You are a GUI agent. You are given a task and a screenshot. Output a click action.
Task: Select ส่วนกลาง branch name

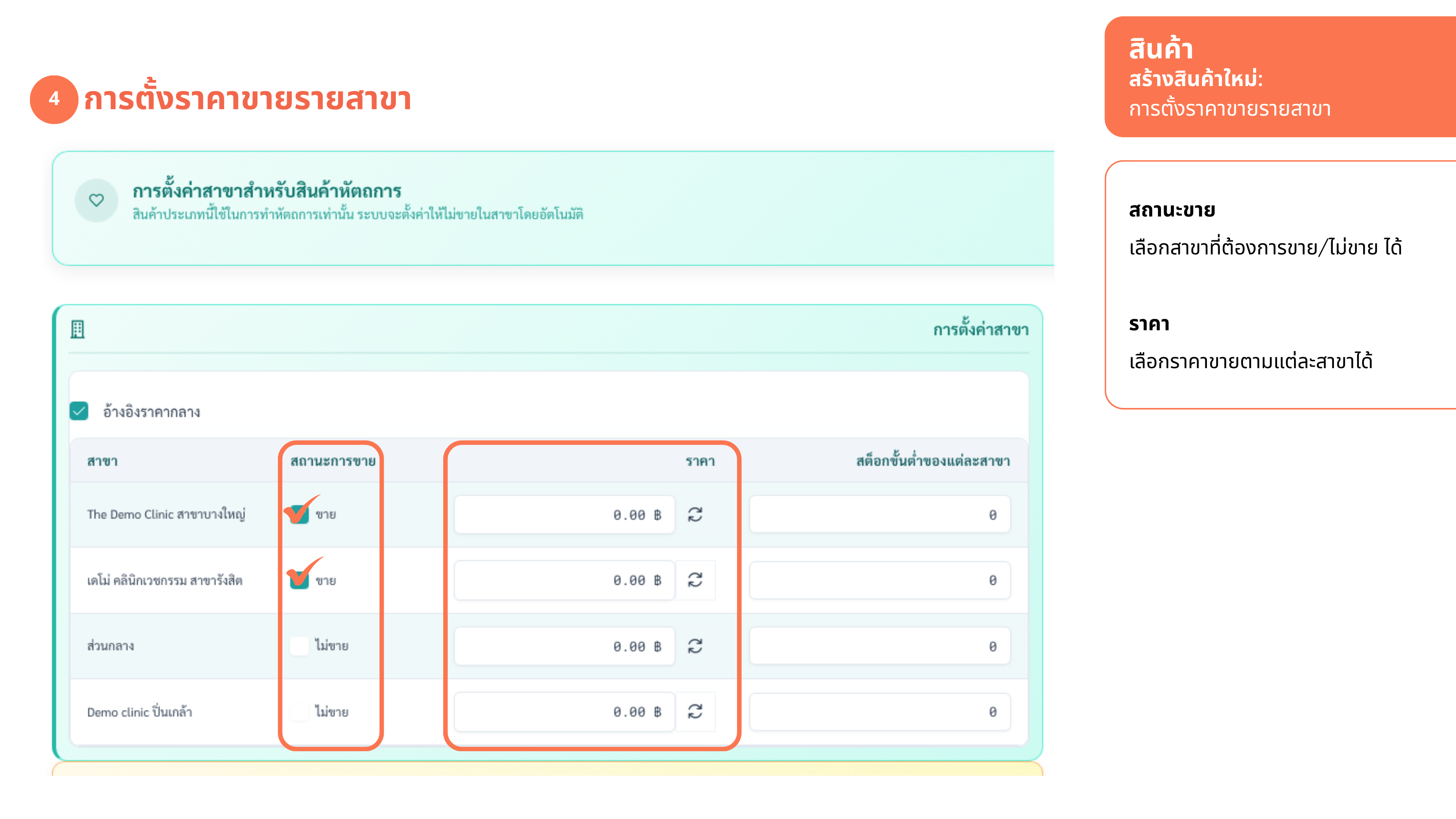[x=110, y=645]
